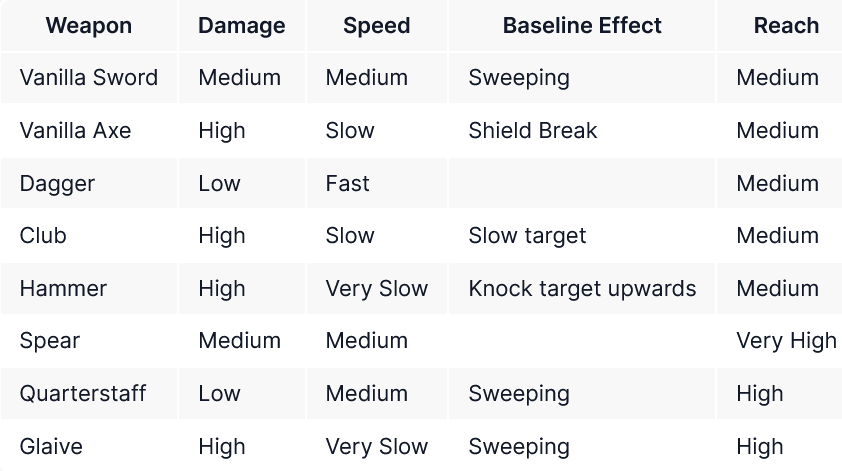
Task: Click Quarterstaff's Low damage cell
Action: tap(219, 394)
